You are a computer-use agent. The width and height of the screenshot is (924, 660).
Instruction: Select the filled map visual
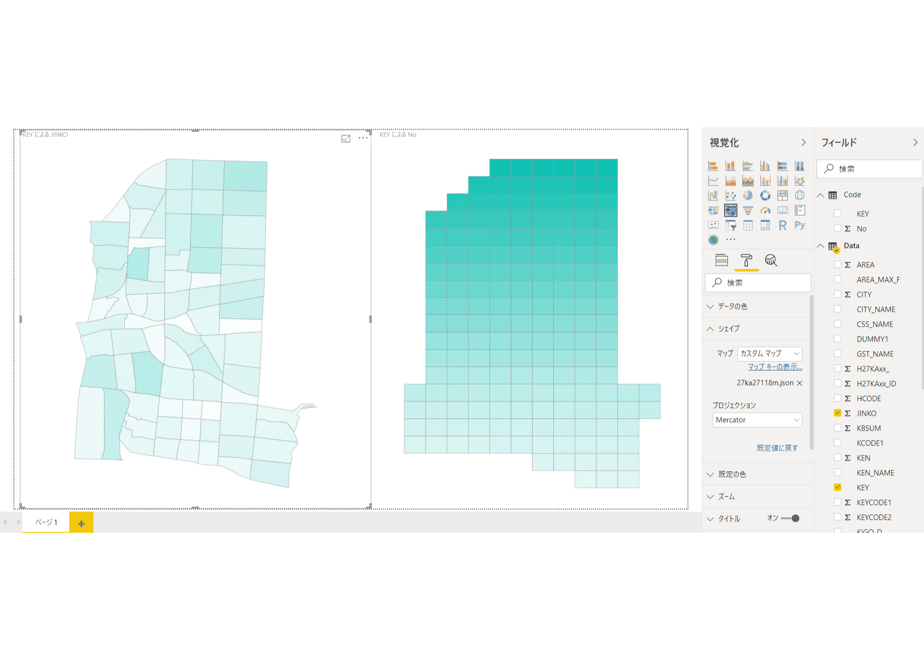click(x=713, y=210)
